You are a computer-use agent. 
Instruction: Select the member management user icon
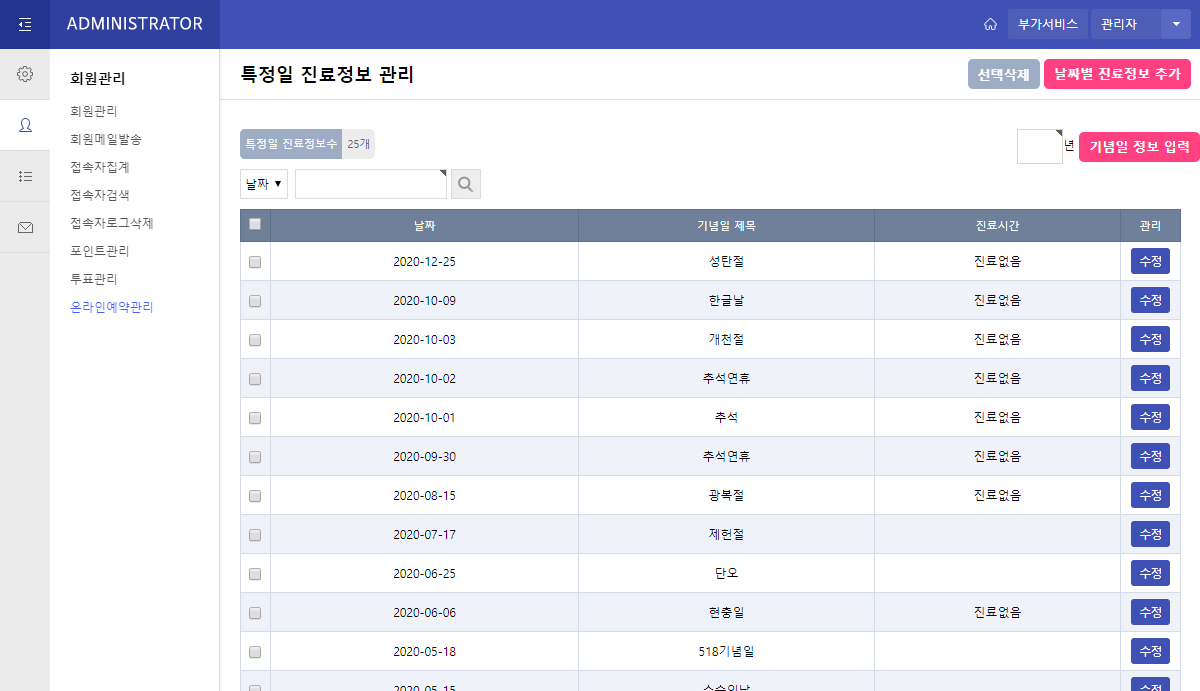[24, 125]
